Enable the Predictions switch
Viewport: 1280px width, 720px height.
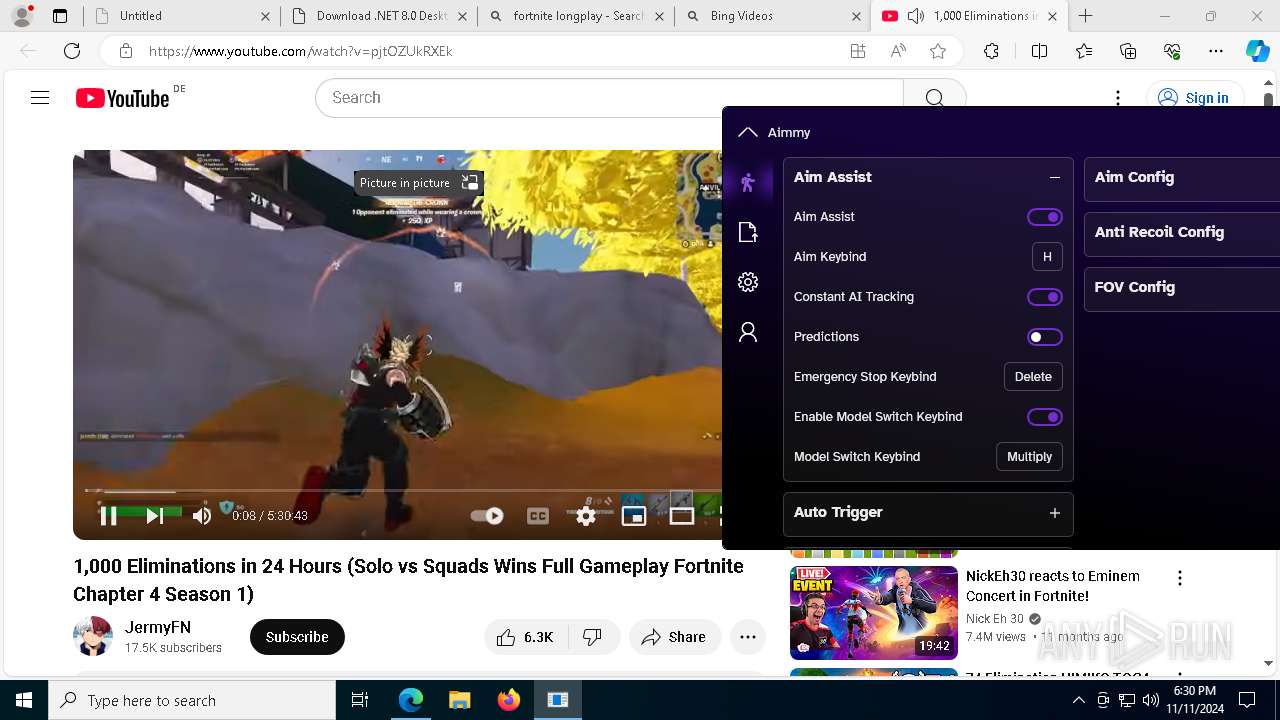(1045, 337)
